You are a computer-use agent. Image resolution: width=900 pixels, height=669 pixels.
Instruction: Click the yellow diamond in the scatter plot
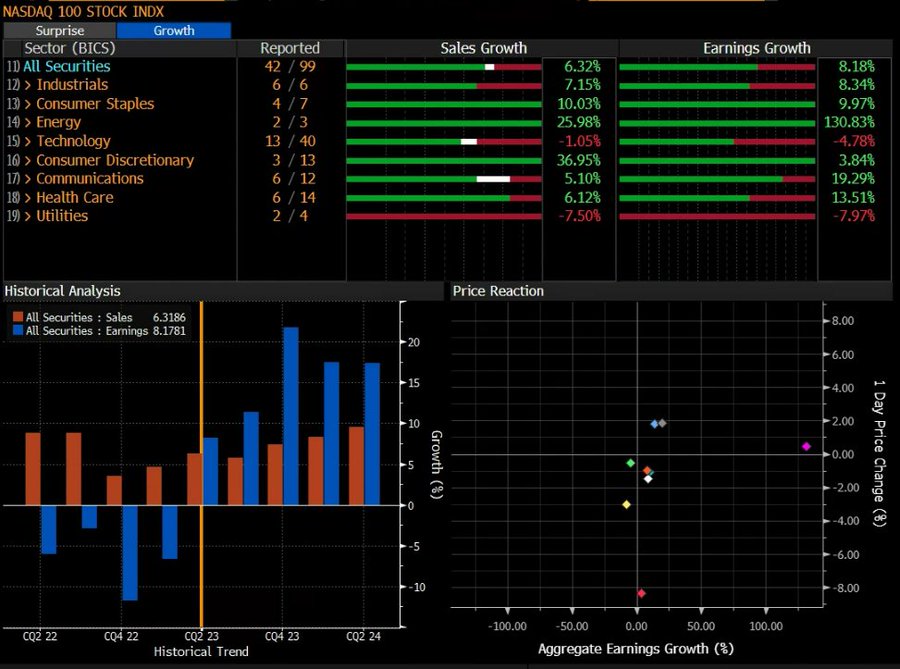[x=627, y=504]
